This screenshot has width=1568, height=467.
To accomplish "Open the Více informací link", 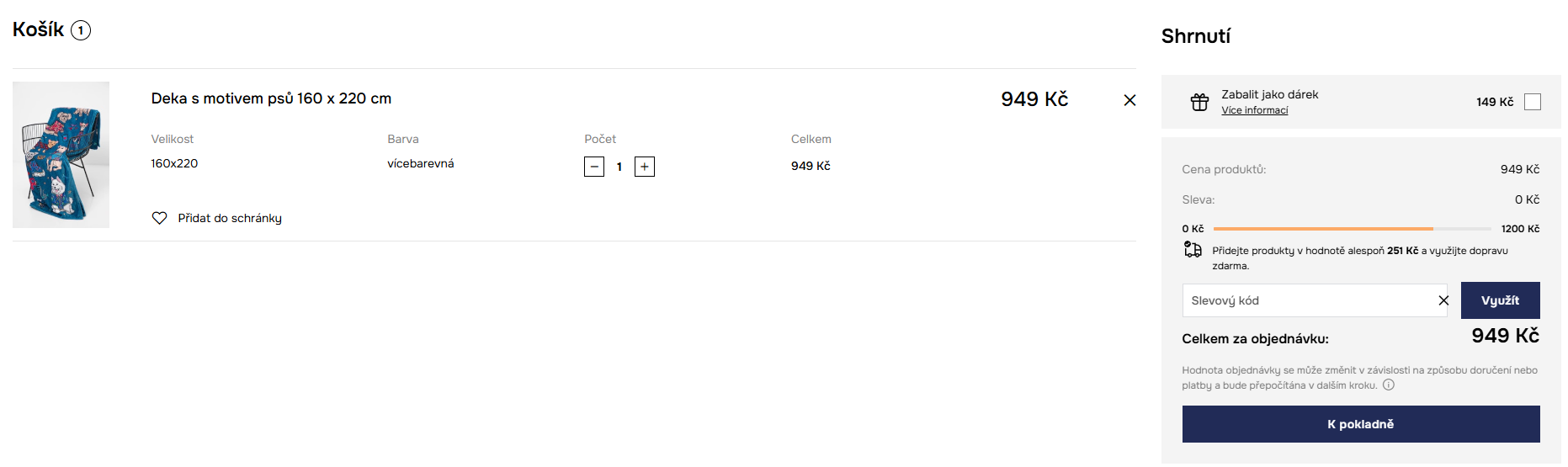I will pyautogui.click(x=1254, y=110).
